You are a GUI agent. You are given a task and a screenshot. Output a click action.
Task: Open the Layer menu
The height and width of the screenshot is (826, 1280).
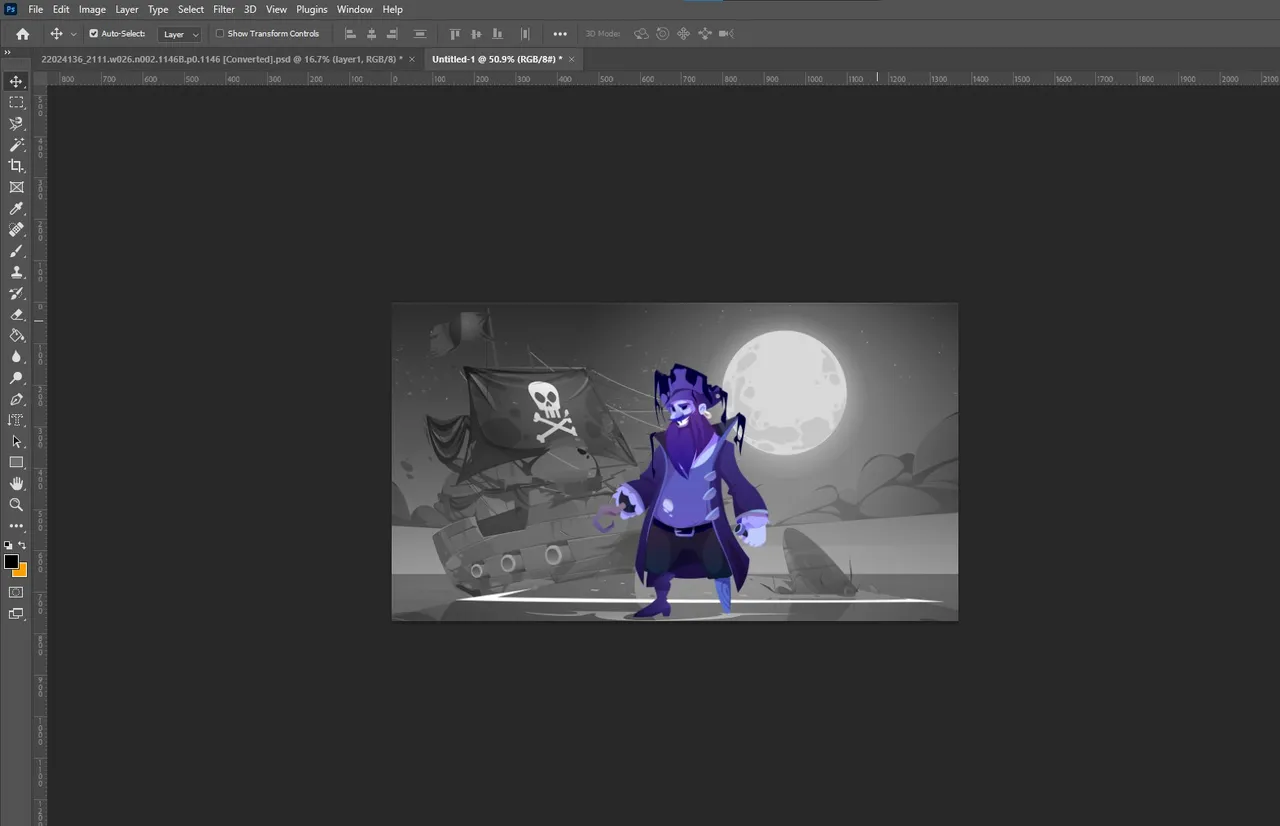coord(127,9)
